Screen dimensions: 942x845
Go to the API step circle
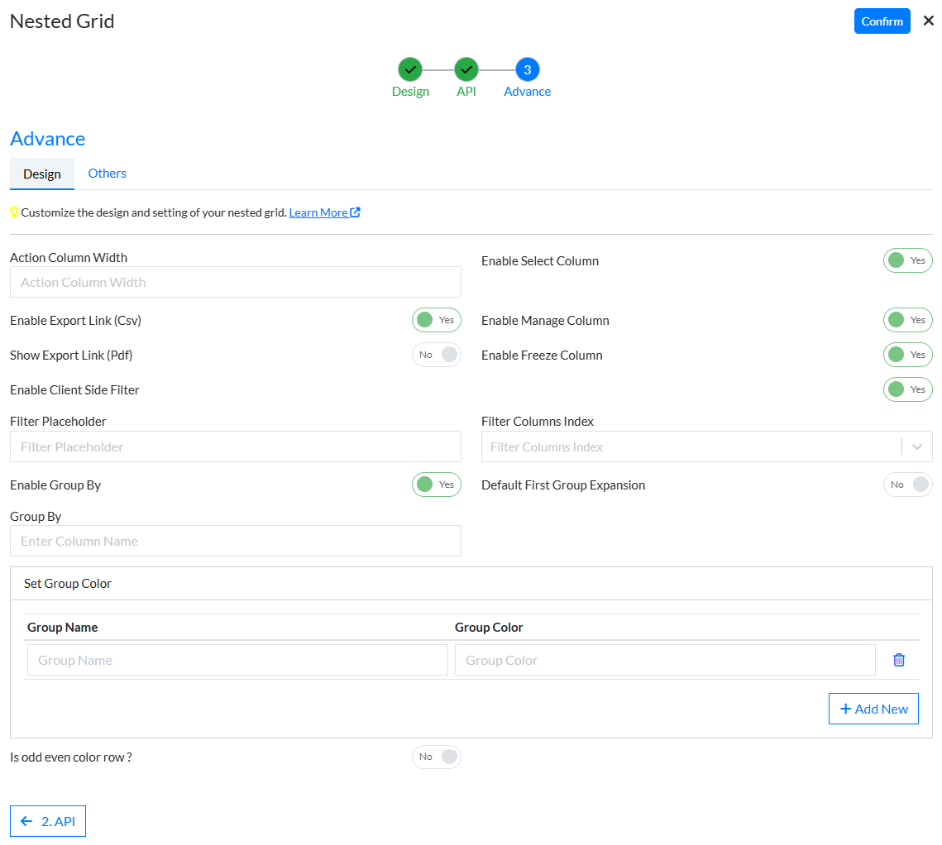pos(466,69)
